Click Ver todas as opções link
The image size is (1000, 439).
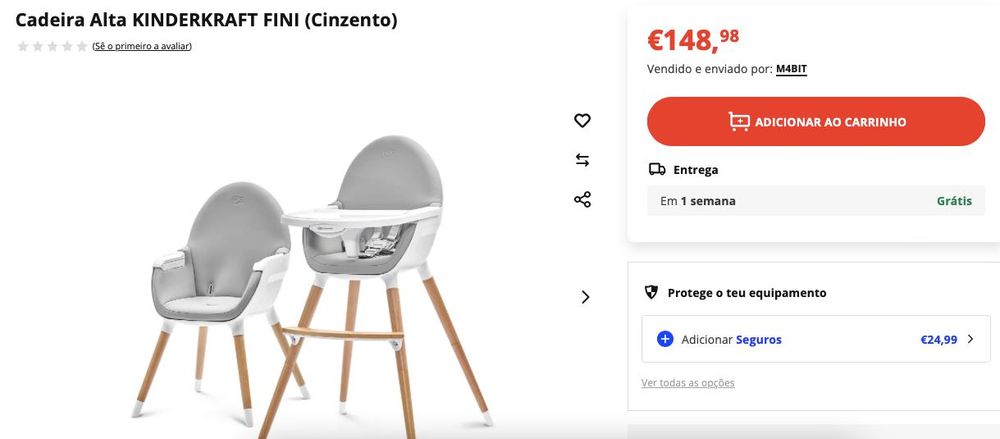coord(688,383)
